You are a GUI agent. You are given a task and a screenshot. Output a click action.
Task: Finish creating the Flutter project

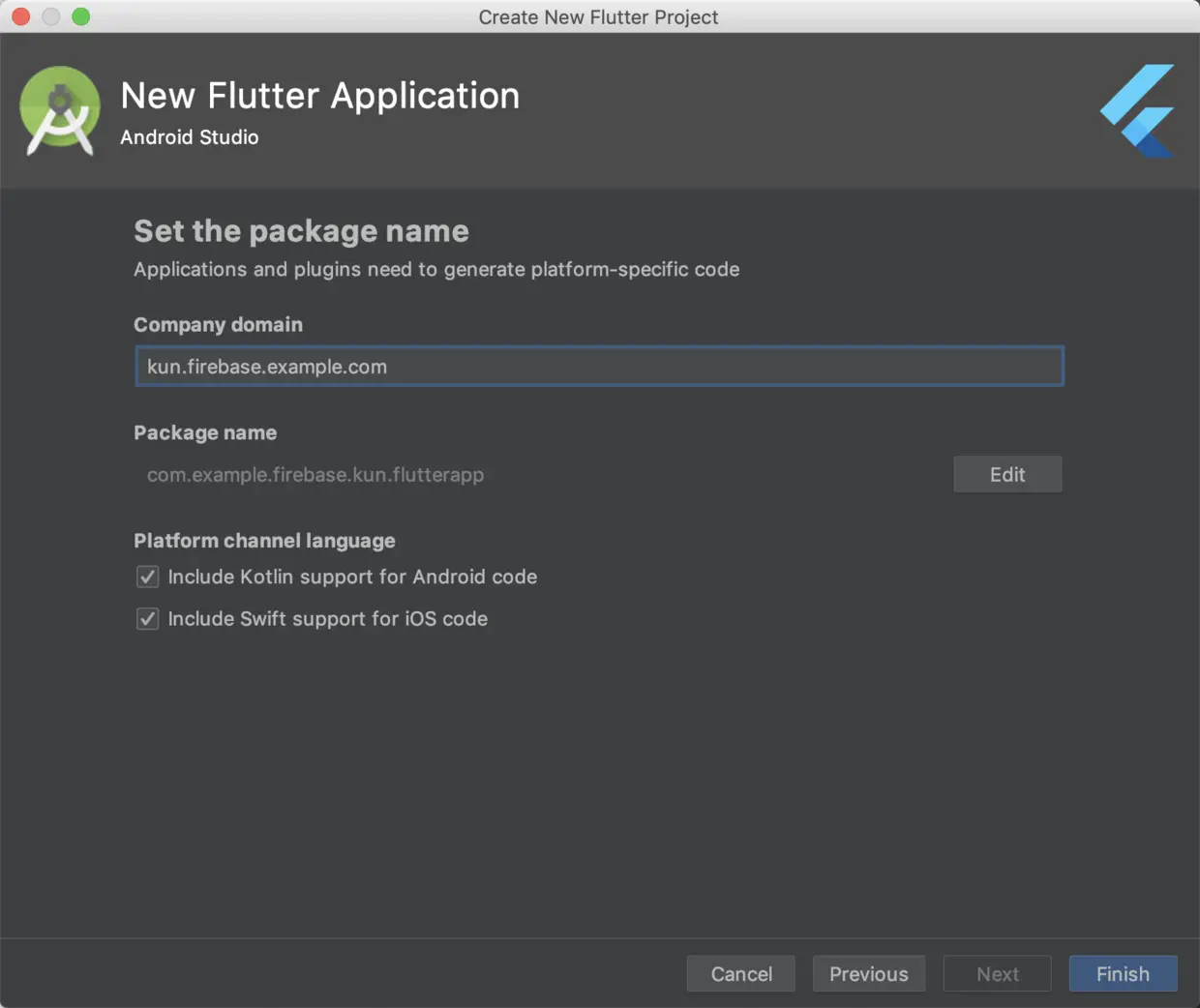pos(1123,974)
